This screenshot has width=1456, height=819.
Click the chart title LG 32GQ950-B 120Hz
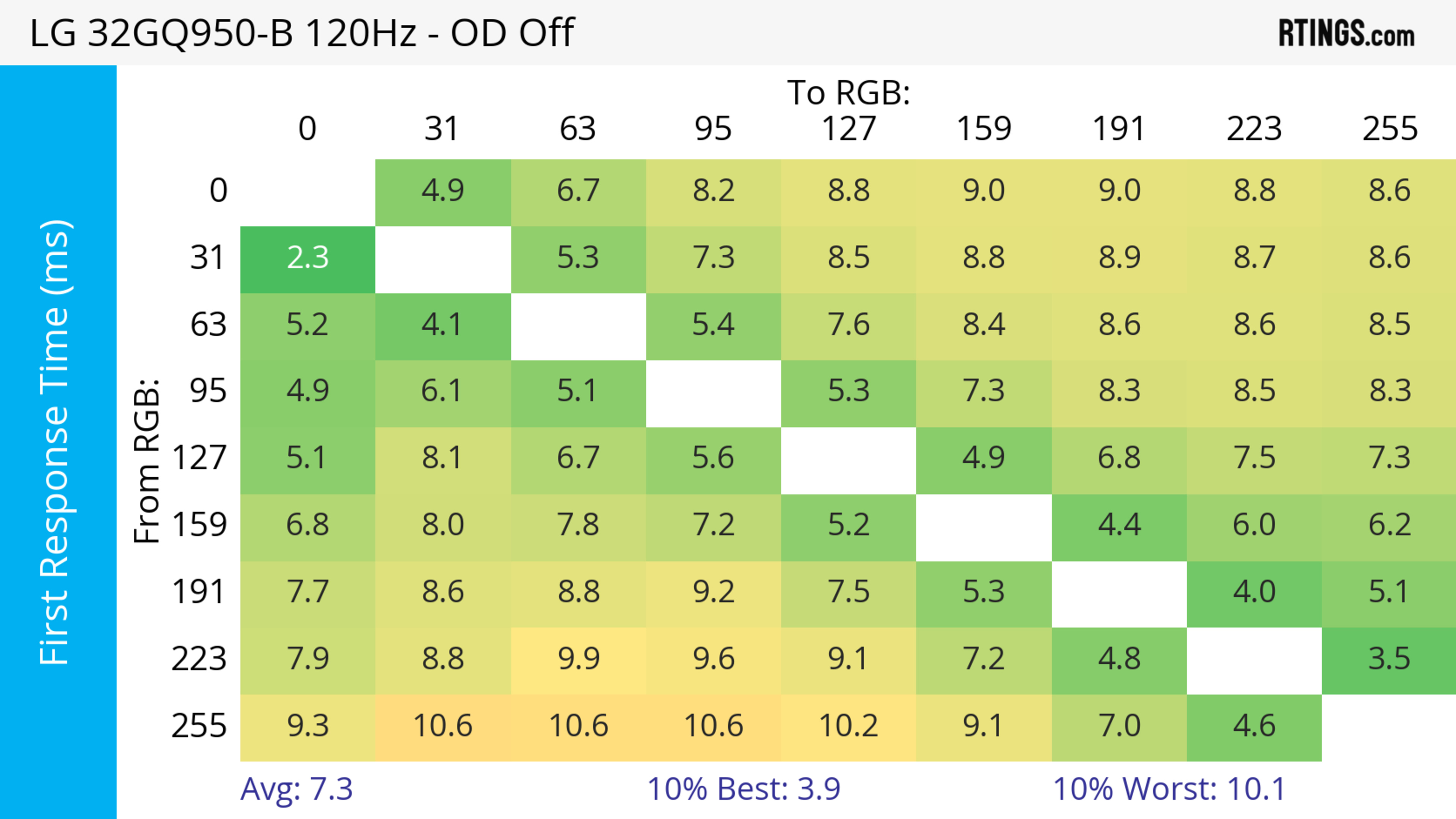click(302, 33)
